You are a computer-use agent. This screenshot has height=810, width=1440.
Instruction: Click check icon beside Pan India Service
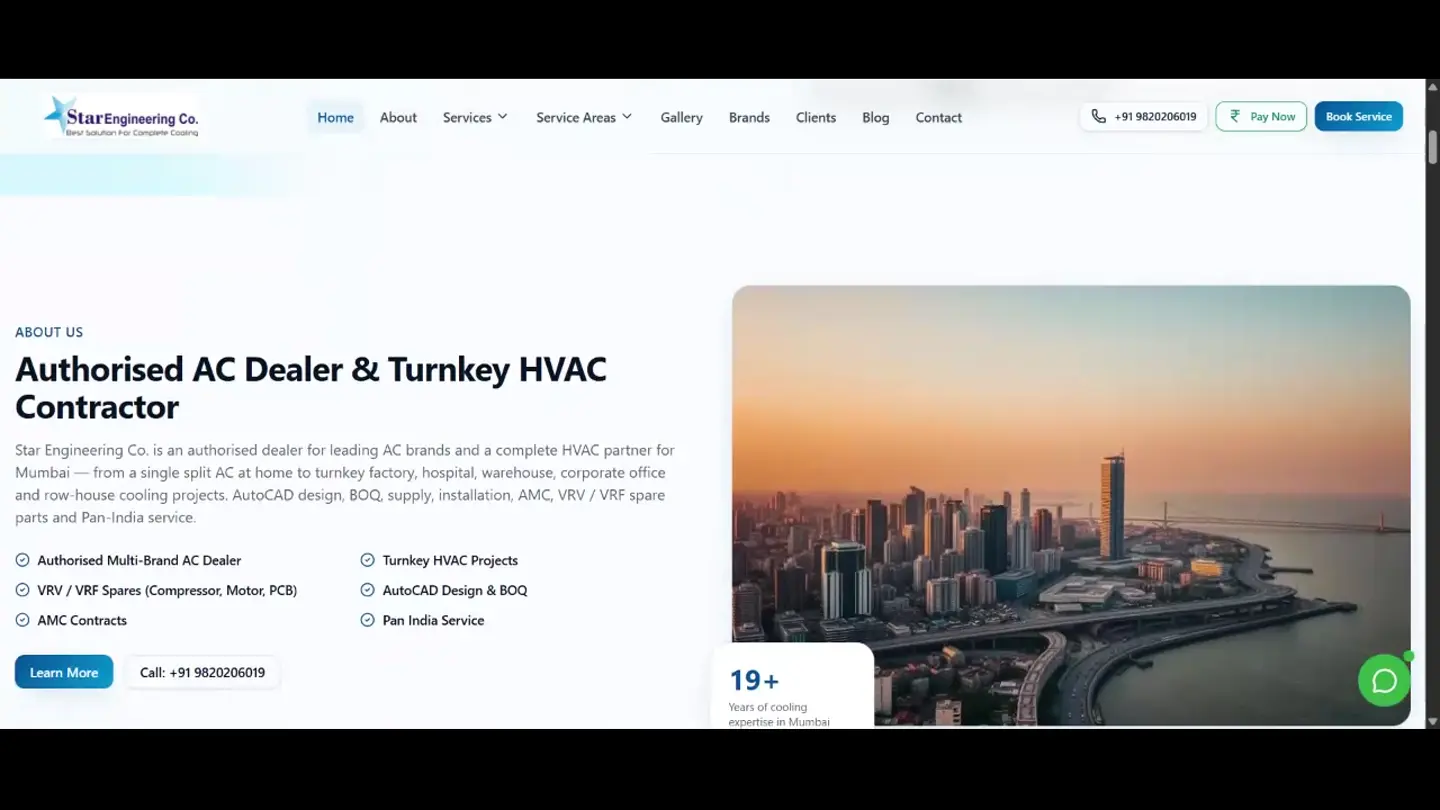click(x=367, y=620)
